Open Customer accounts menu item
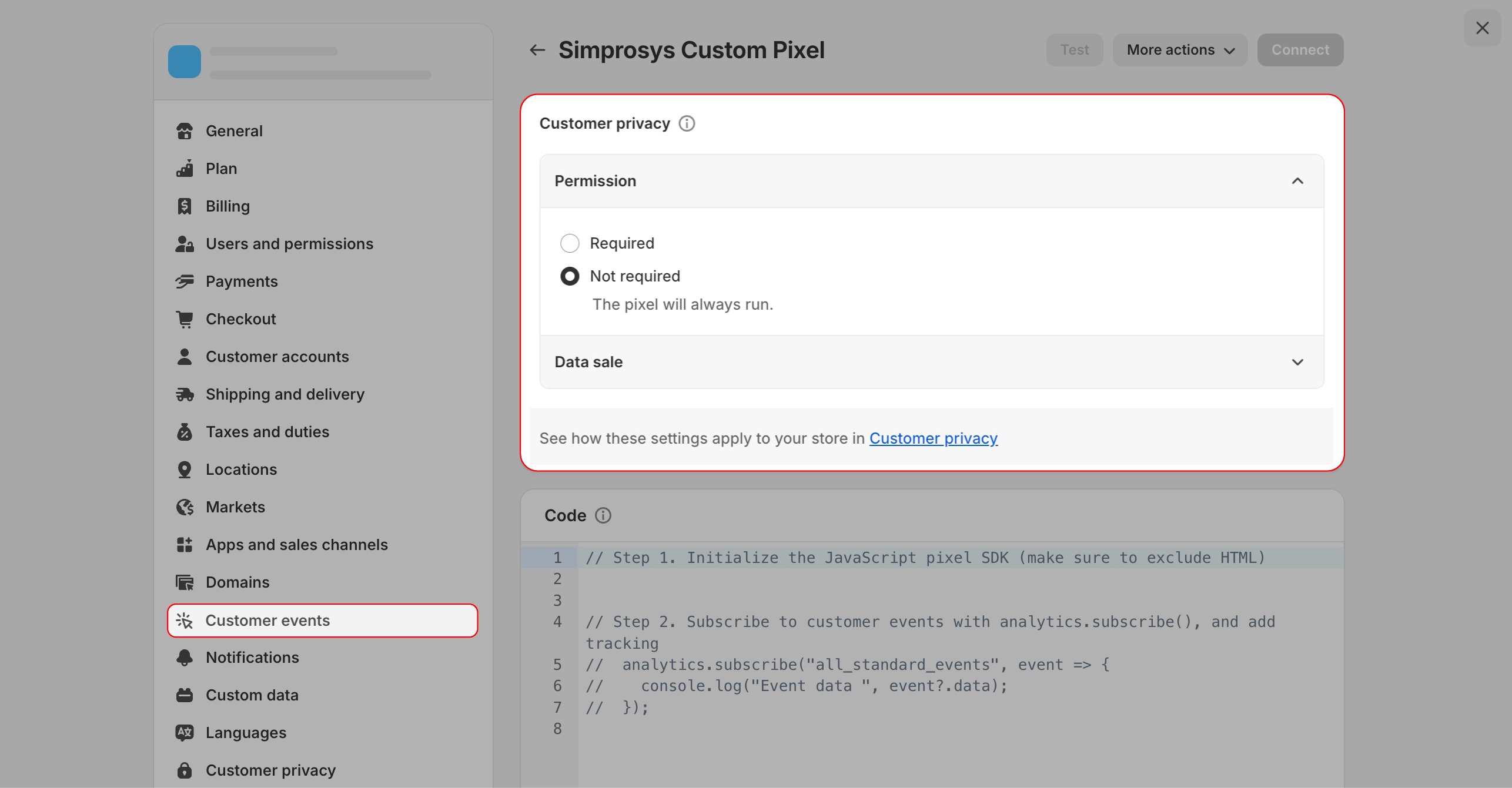This screenshot has width=1512, height=788. click(x=323, y=357)
